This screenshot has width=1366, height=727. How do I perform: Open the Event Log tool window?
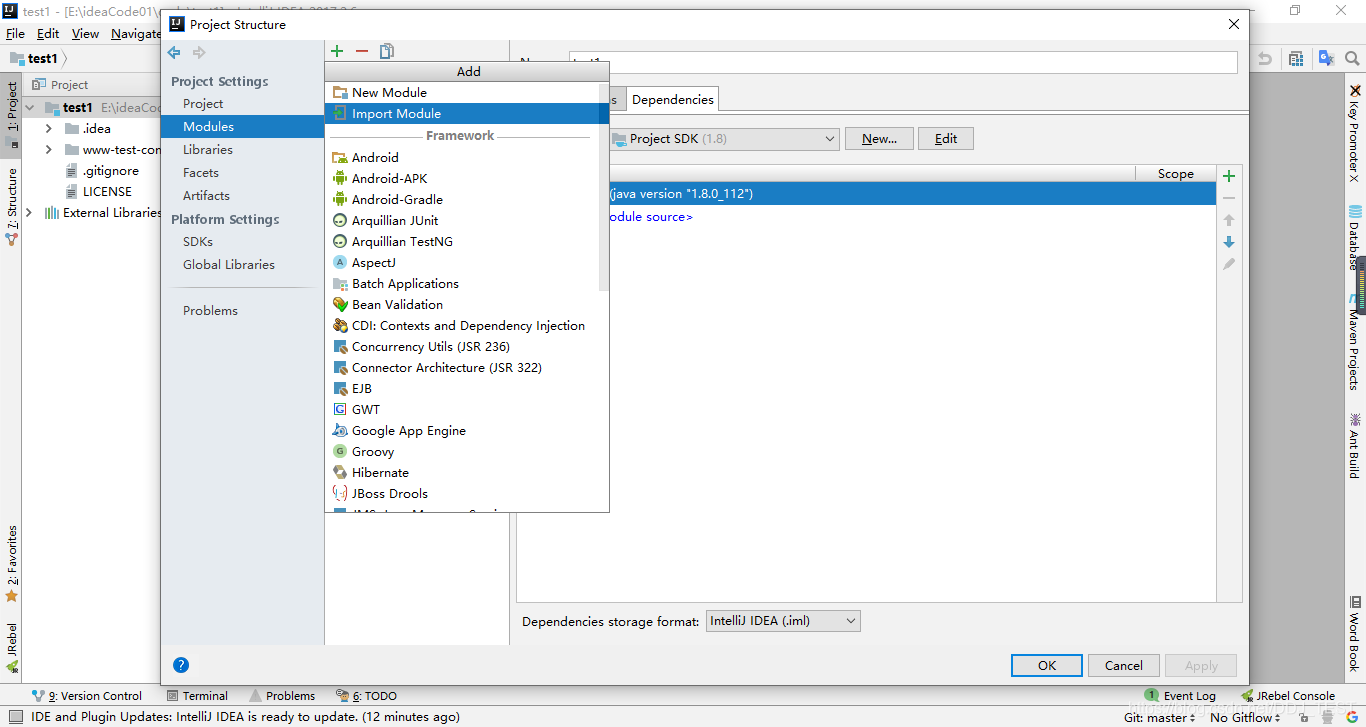click(1181, 696)
